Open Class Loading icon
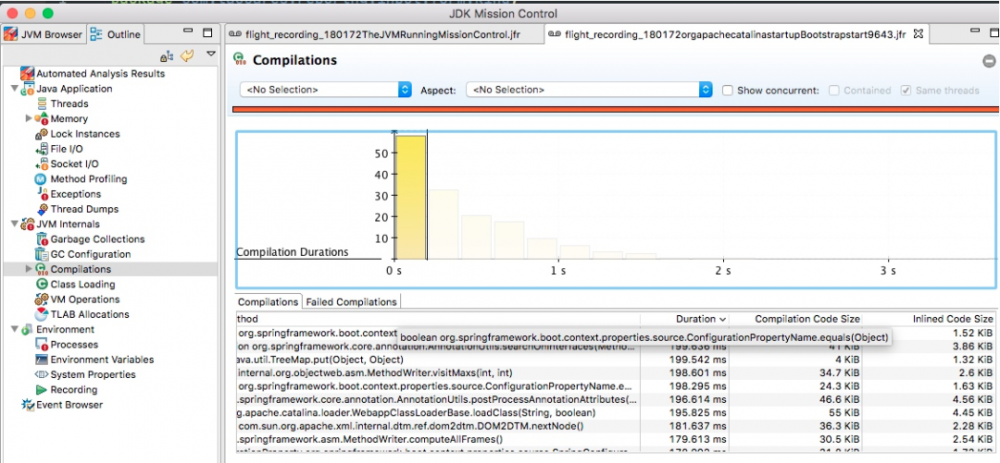 pyautogui.click(x=42, y=284)
